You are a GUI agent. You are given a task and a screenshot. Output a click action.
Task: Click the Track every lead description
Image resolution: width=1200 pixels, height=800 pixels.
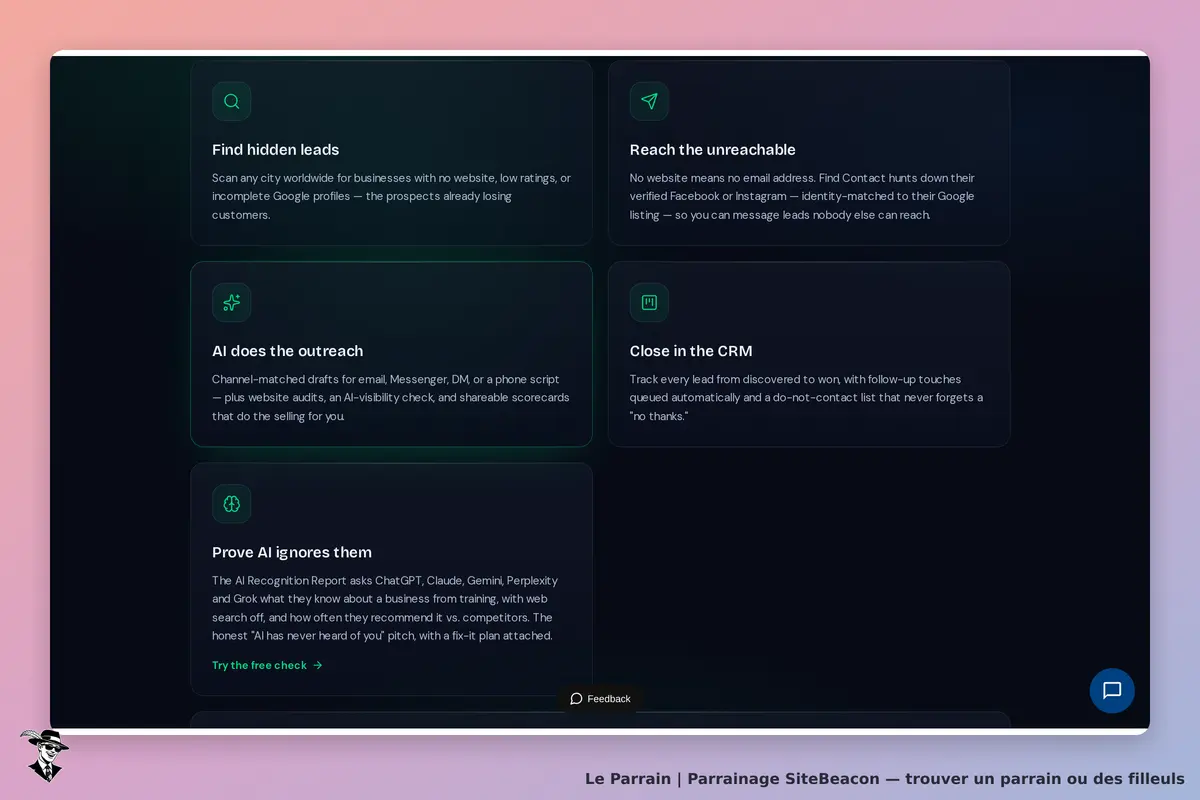[806, 398]
